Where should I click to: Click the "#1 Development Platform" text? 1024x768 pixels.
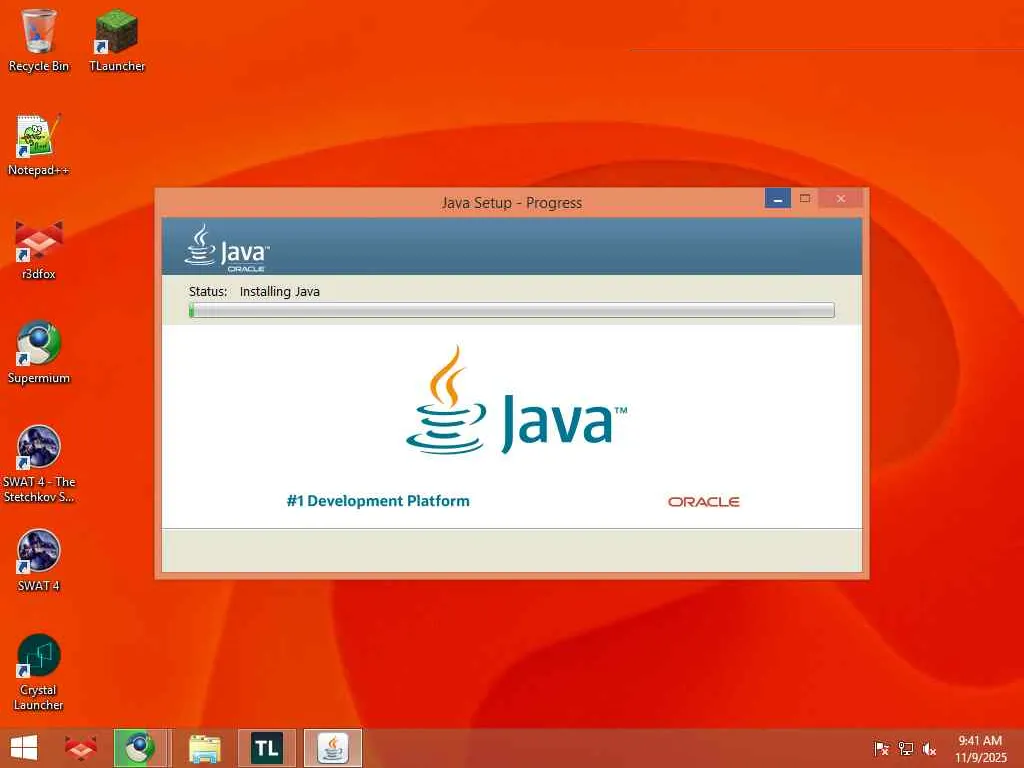378,501
